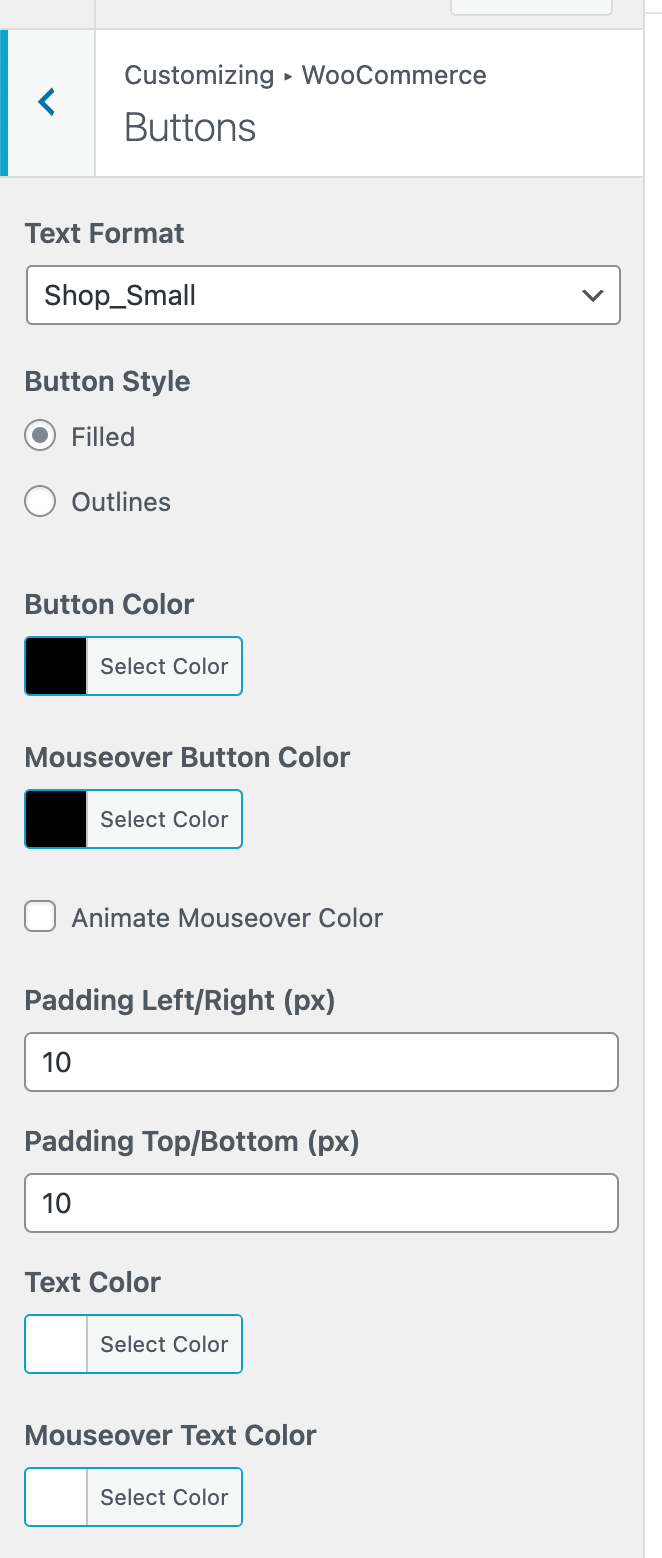Image resolution: width=662 pixels, height=1558 pixels.
Task: Click the Padding Top/Bottom input field
Action: tap(321, 1203)
